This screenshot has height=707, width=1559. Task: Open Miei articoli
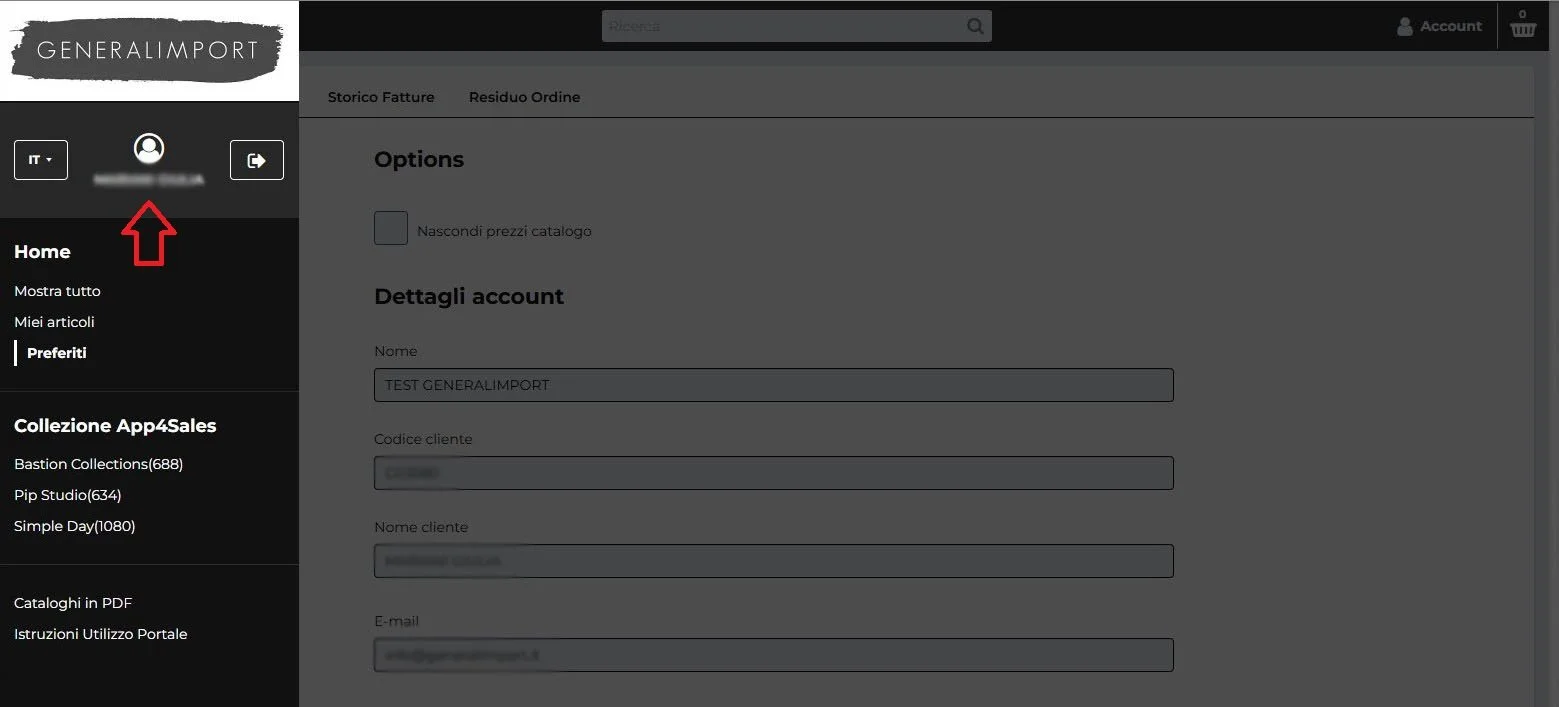pyautogui.click(x=54, y=322)
